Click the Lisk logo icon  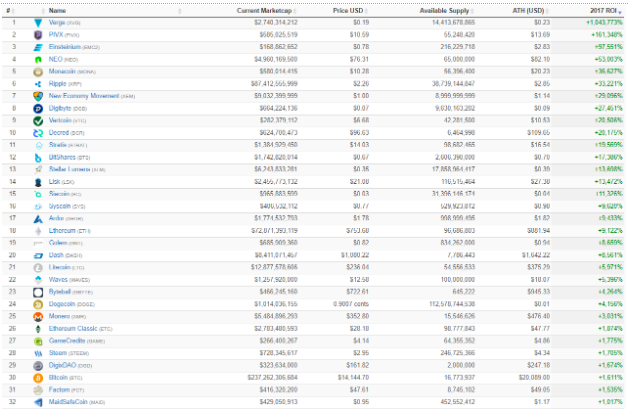tap(38, 182)
